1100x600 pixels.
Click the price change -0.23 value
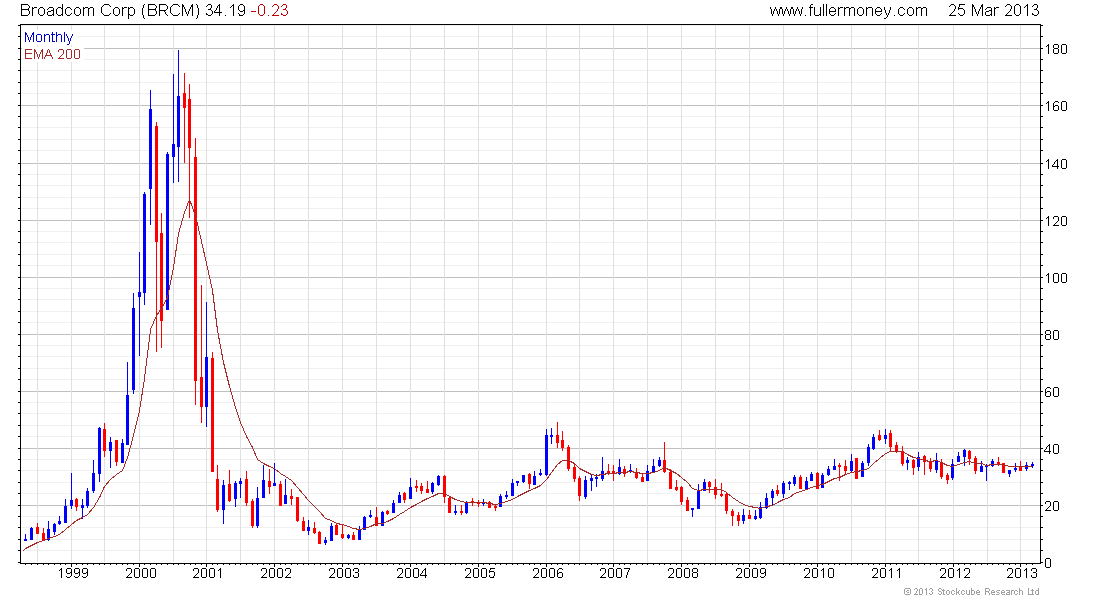pyautogui.click(x=269, y=11)
